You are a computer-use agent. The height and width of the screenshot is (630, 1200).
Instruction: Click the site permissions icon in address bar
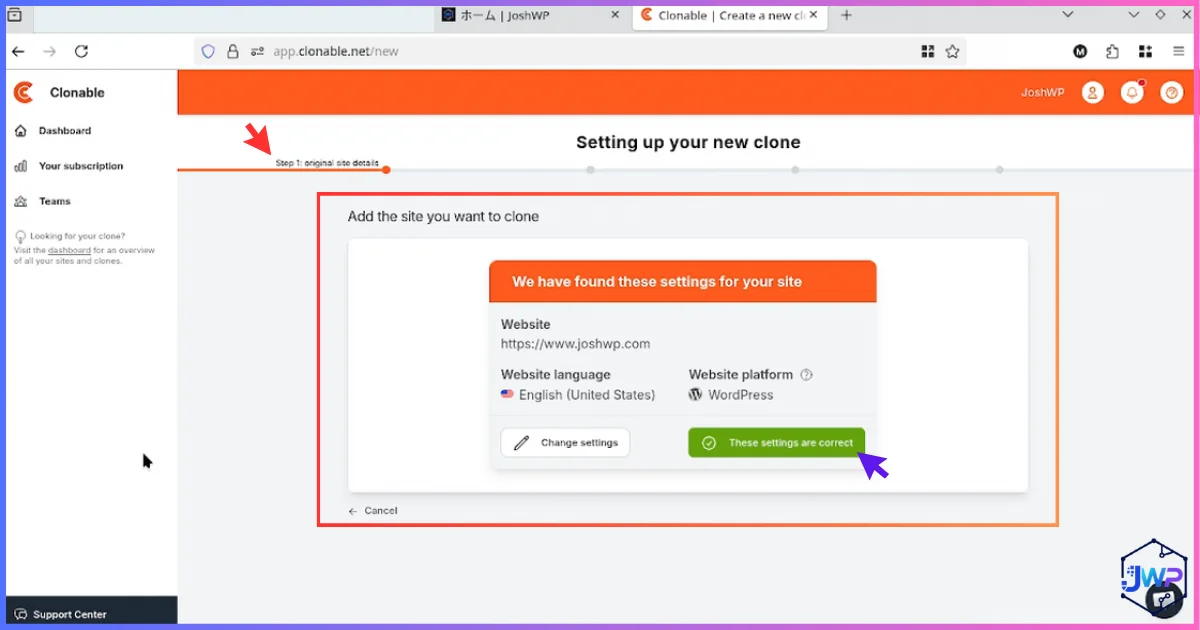257,51
